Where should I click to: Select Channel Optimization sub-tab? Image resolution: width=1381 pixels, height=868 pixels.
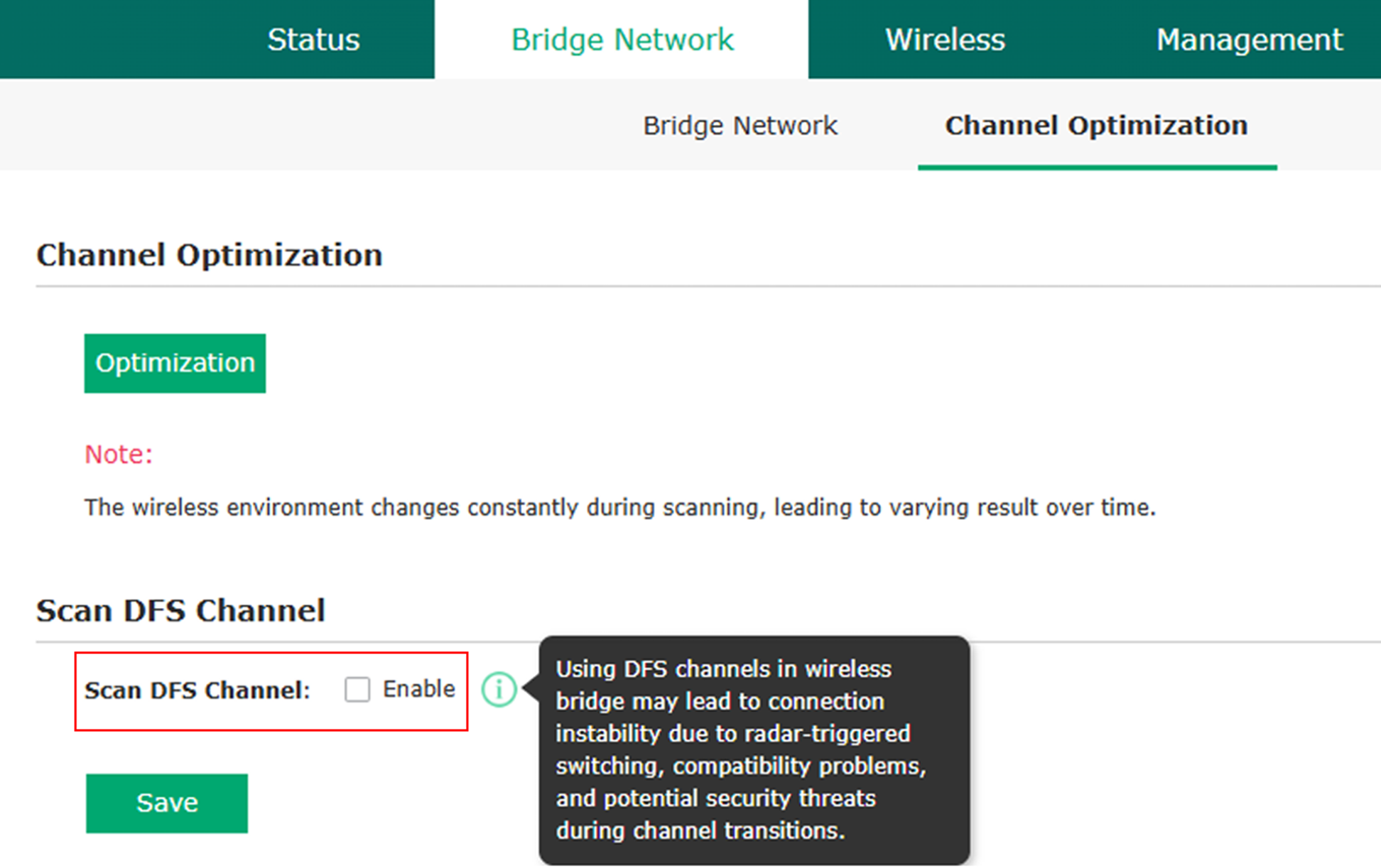pyautogui.click(x=1096, y=126)
